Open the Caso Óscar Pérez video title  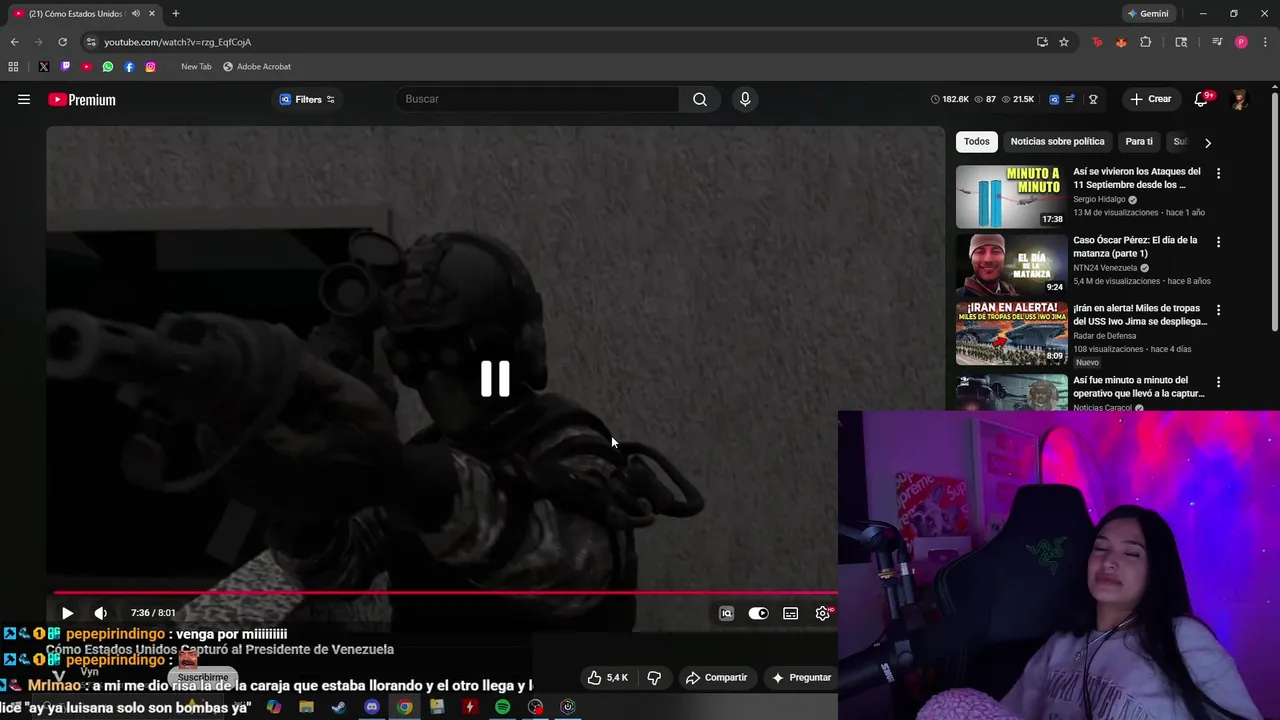(1135, 247)
